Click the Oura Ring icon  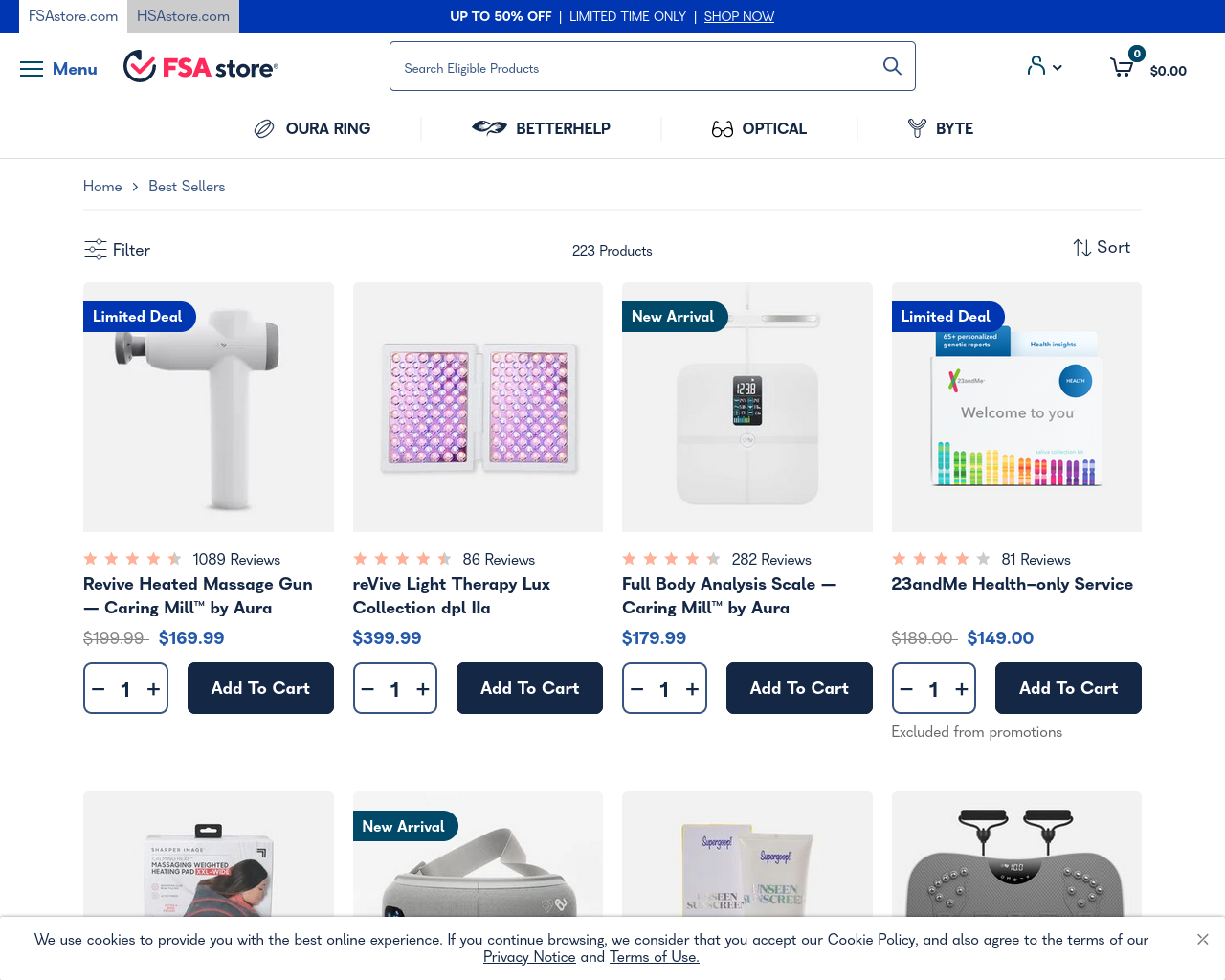coord(264,128)
